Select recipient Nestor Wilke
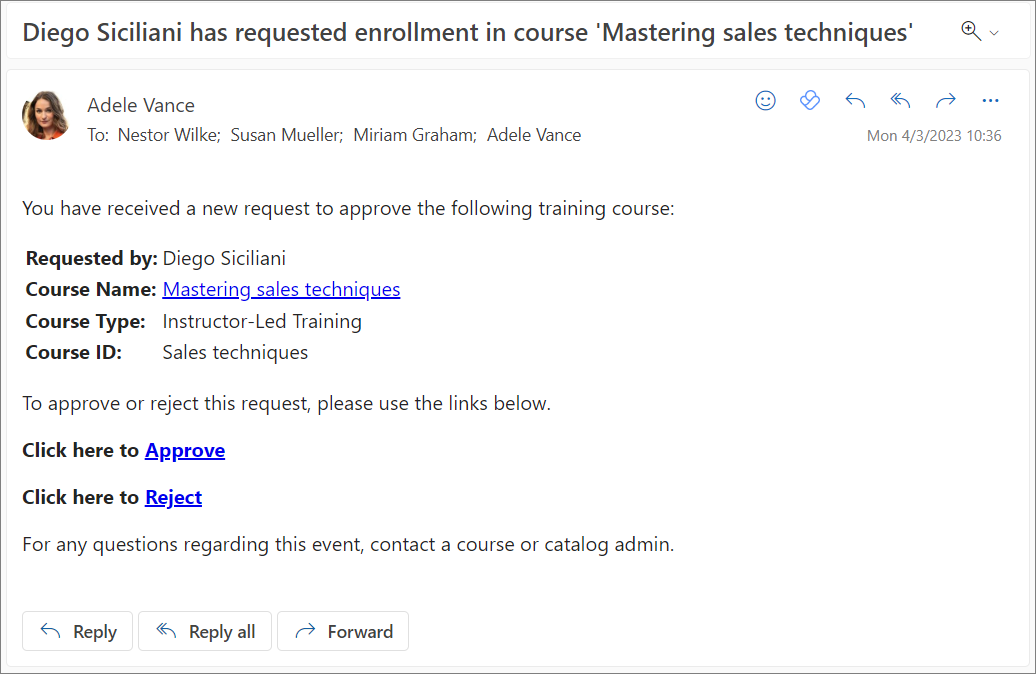Viewport: 1036px width, 674px height. coord(168,135)
